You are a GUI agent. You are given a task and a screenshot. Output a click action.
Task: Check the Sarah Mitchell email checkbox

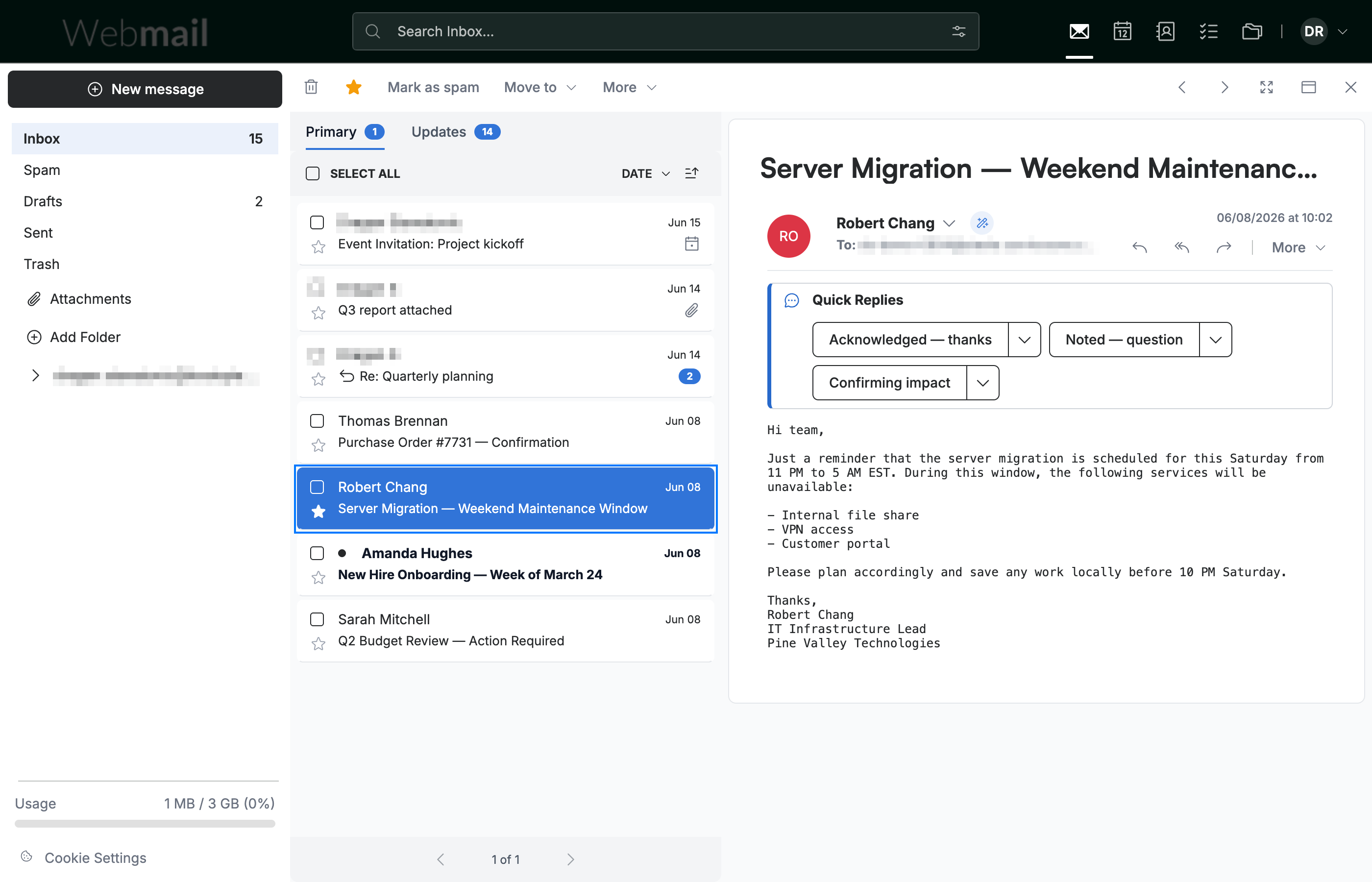coord(317,619)
